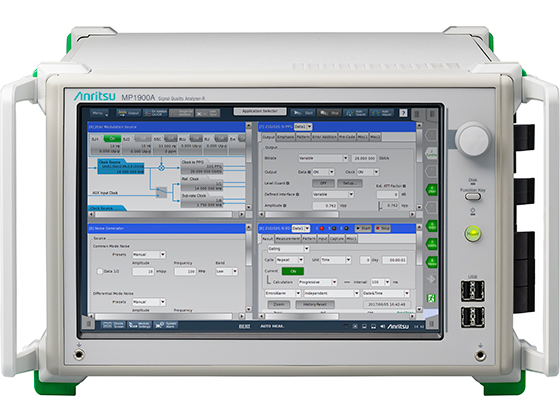Click the clock switch icon near AUX Input Clock

click(x=161, y=192)
